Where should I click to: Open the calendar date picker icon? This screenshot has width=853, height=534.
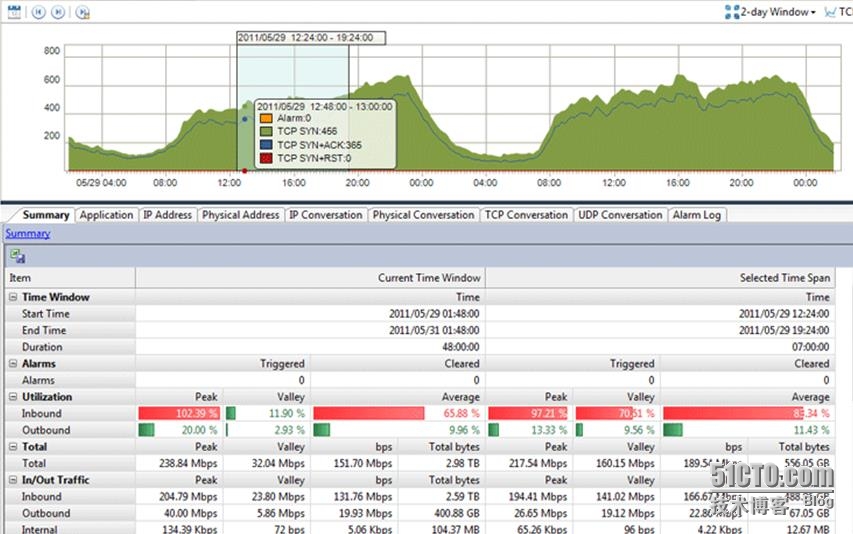(14, 11)
